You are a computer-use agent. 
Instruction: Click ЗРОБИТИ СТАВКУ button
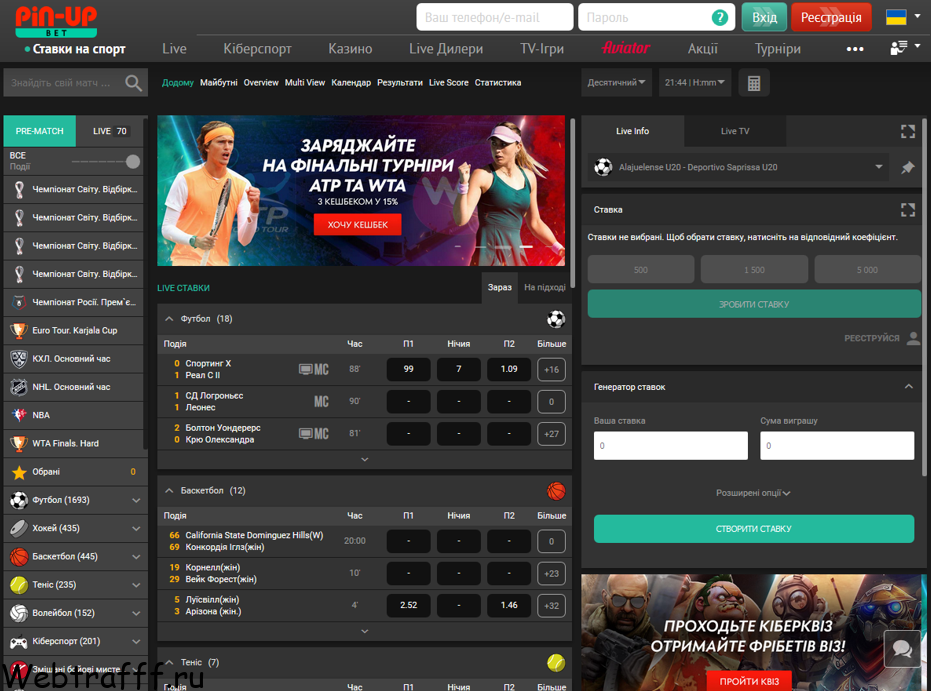(x=754, y=305)
